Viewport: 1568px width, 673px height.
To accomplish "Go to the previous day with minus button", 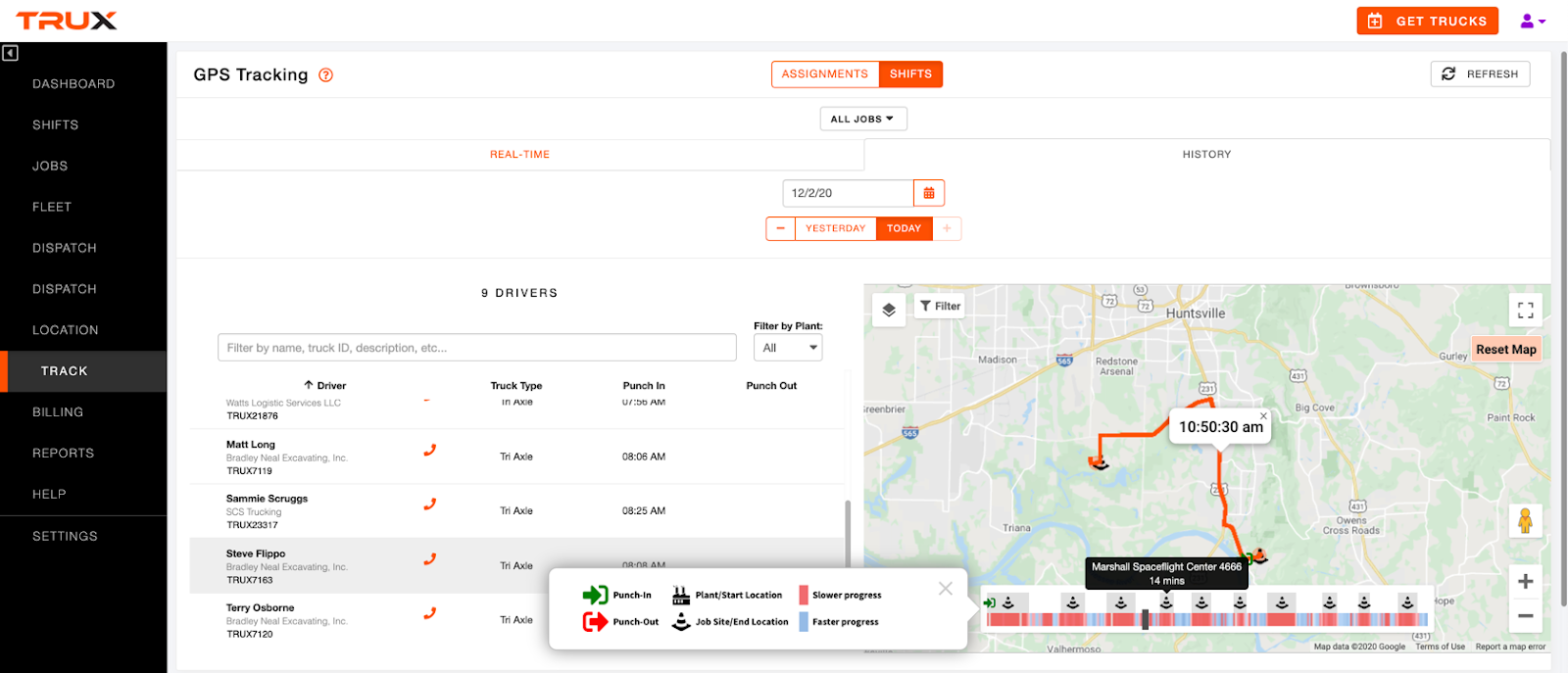I will (780, 228).
